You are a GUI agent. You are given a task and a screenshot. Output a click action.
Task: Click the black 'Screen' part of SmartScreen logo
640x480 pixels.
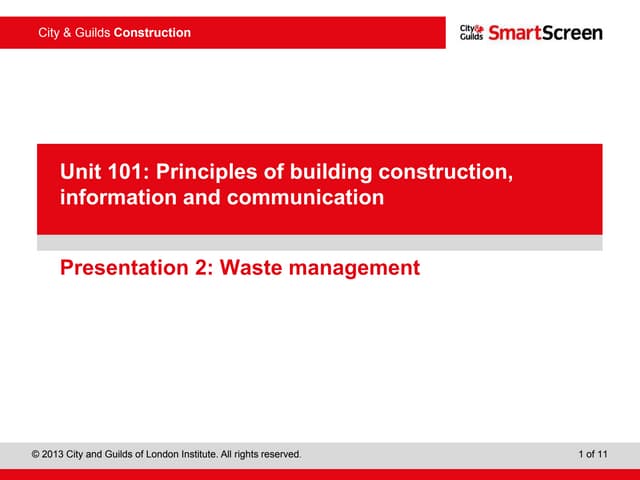pyautogui.click(x=572, y=33)
